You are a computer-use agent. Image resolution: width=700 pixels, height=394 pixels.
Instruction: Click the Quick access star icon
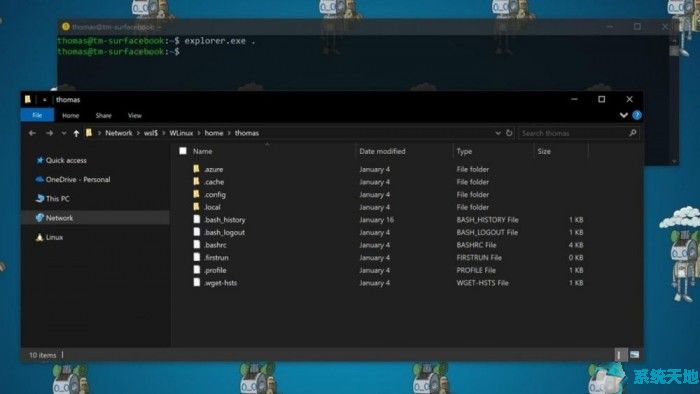tap(40, 160)
